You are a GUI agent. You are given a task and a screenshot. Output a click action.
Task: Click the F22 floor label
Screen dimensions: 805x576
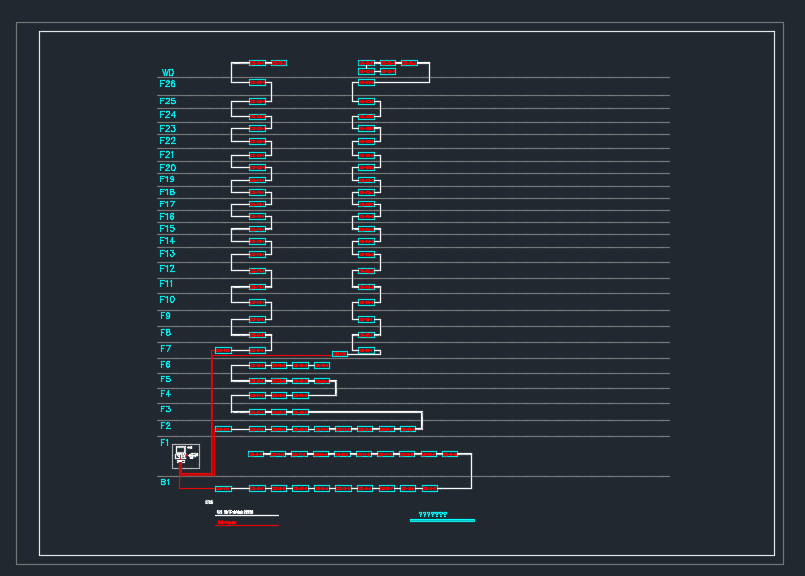(x=167, y=141)
